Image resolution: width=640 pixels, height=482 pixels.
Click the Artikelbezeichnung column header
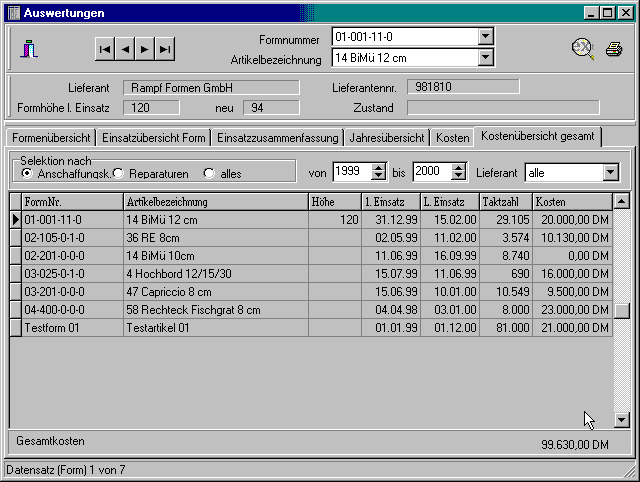[x=215, y=201]
